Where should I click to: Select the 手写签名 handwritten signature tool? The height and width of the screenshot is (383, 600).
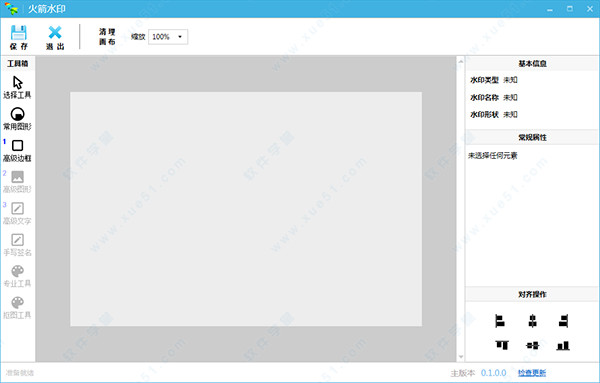coord(17,244)
